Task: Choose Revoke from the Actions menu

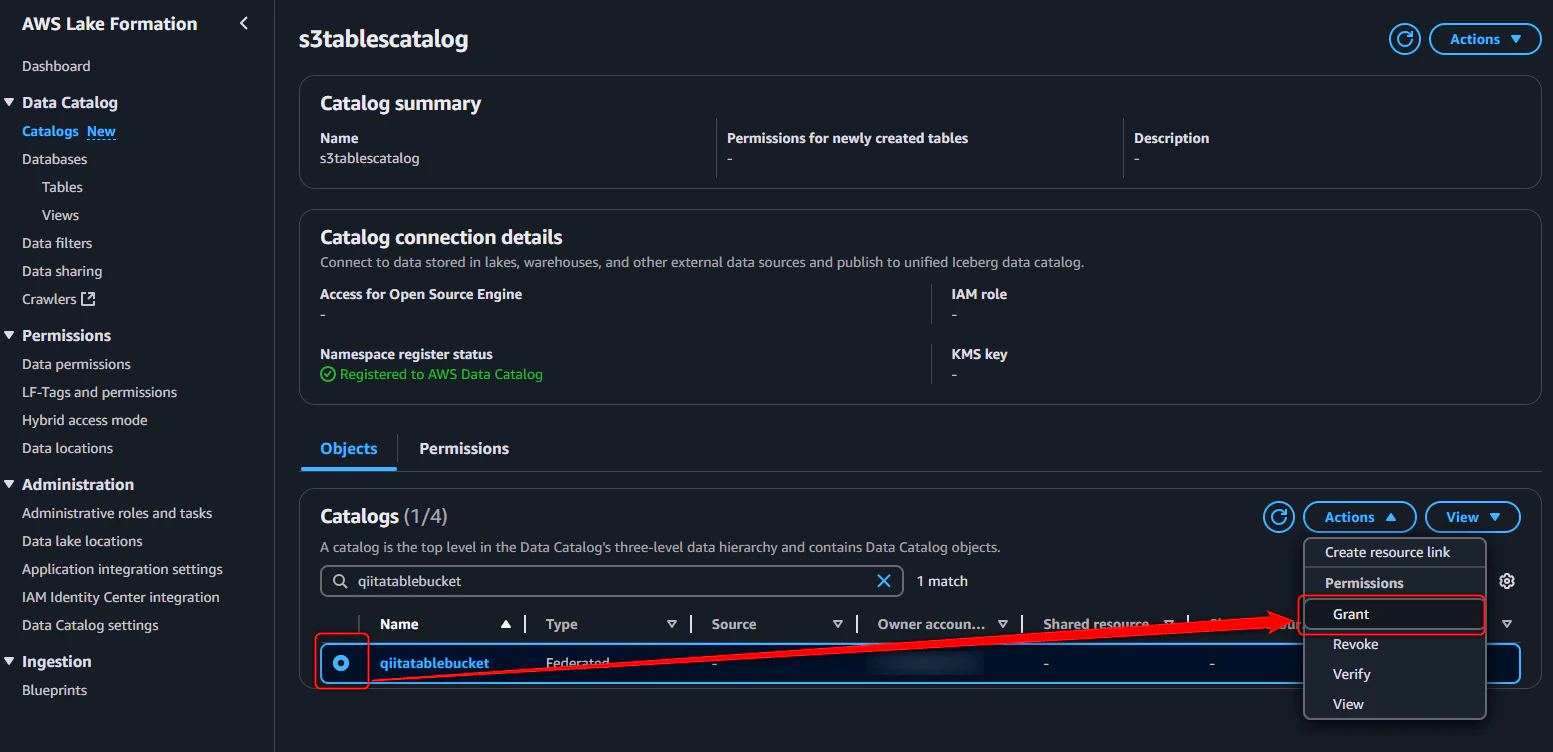Action: pyautogui.click(x=1395, y=644)
